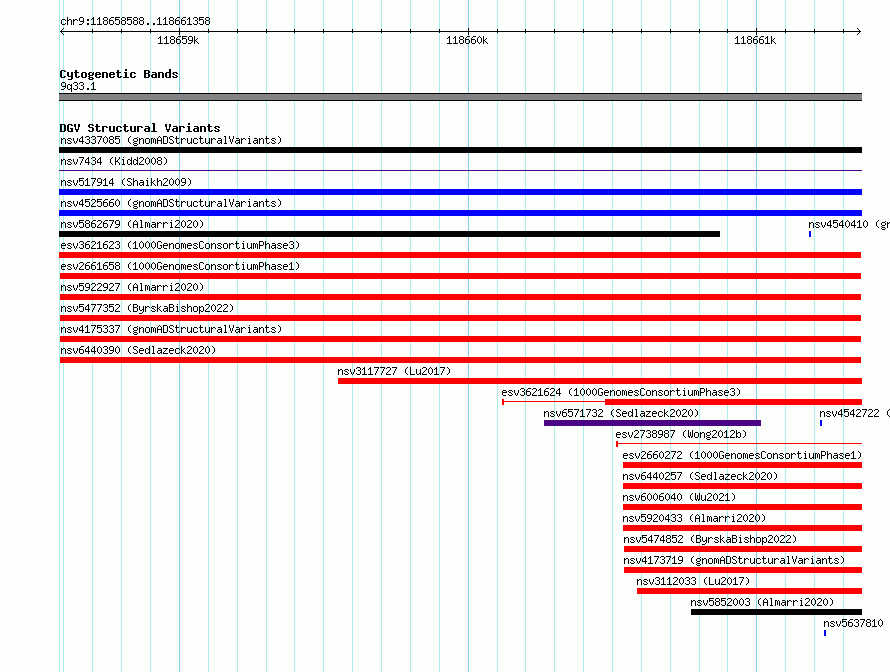Viewport: 890px width, 672px height.
Task: Click nsv6440257 (Sedlazeck2020) label
Action: 700,476
